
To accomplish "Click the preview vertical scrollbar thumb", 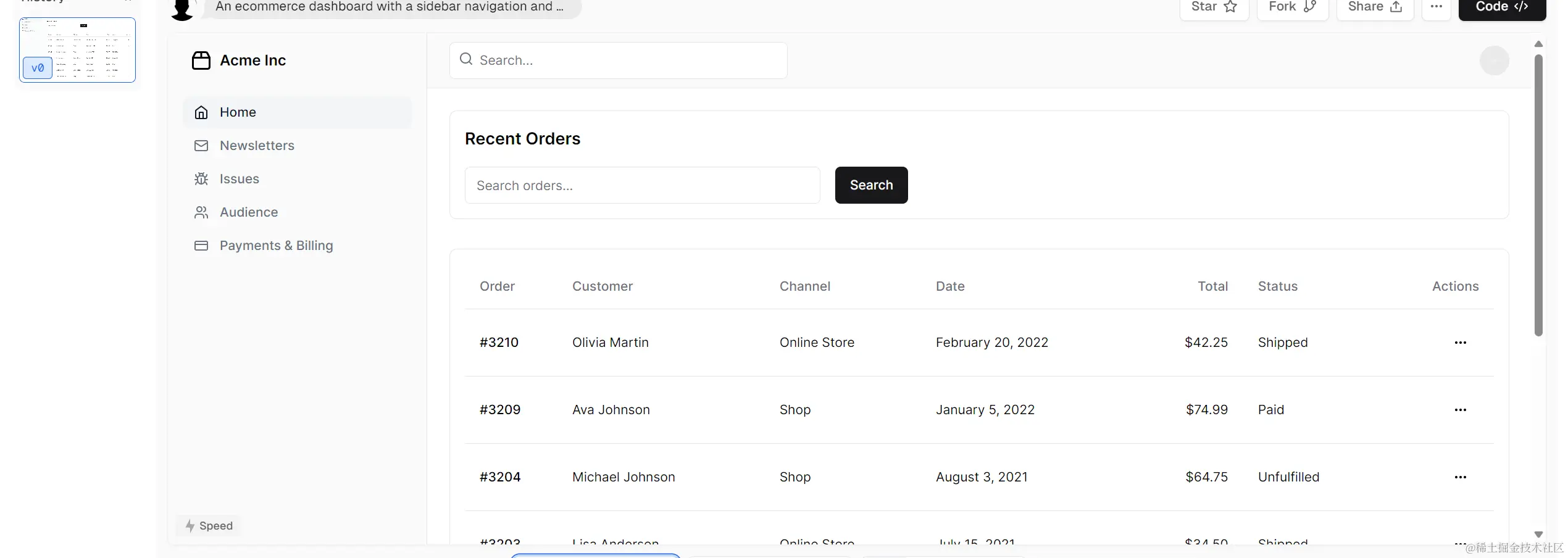I will (1538, 195).
